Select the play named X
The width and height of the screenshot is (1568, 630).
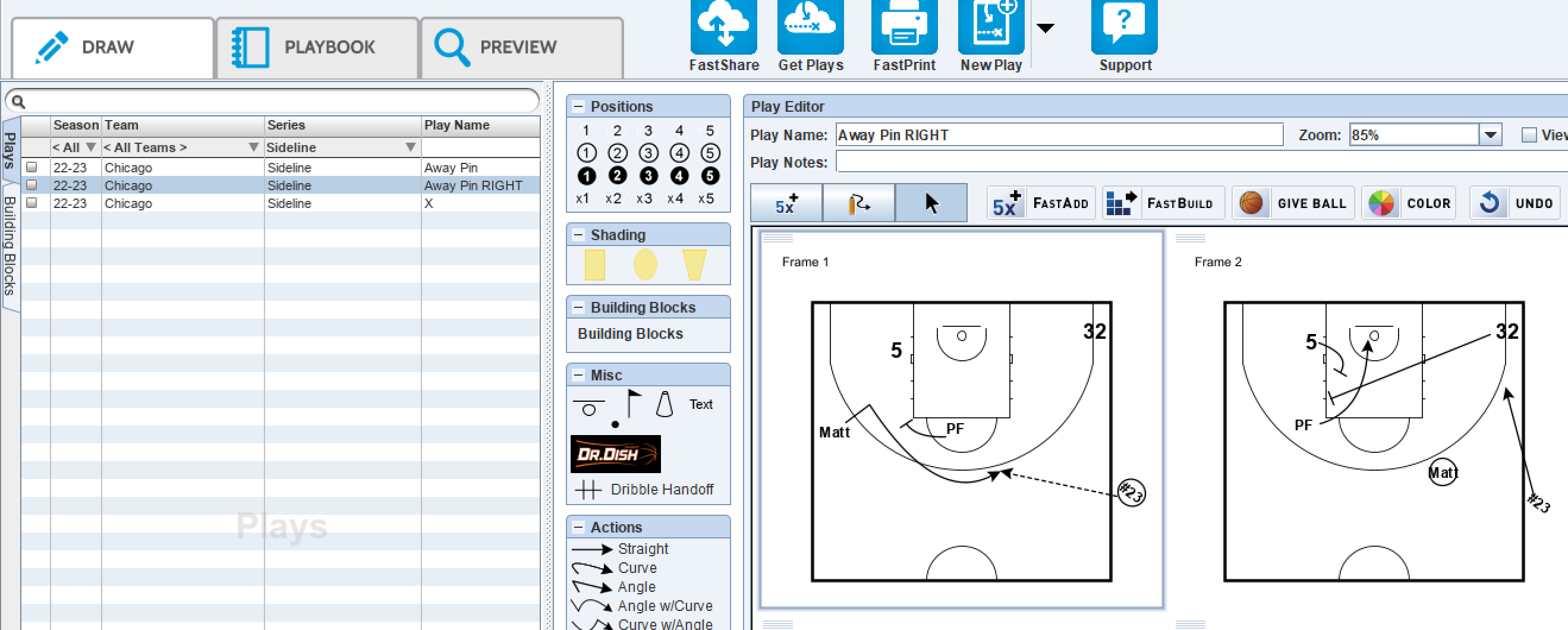[x=429, y=203]
